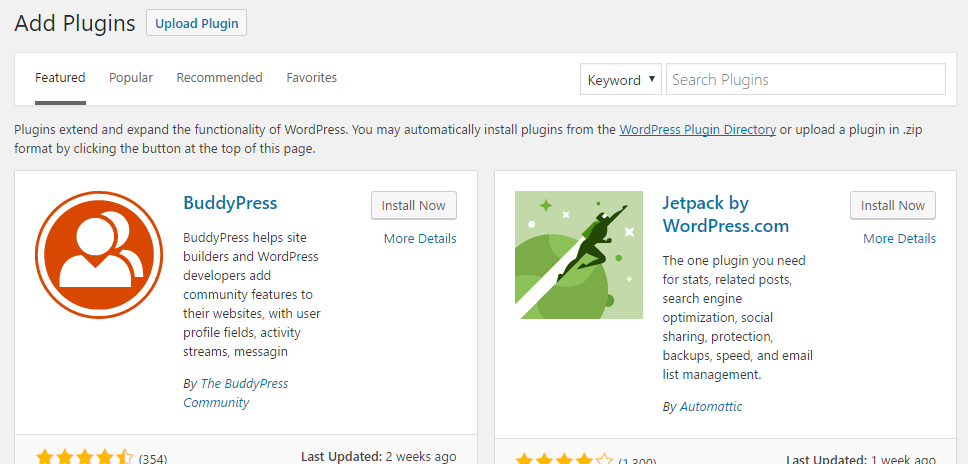
Task: Click the BuddyPress star rating
Action: point(83,458)
